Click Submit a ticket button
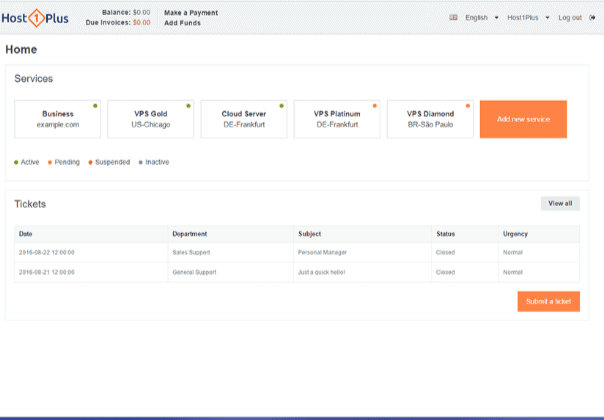 click(x=549, y=301)
